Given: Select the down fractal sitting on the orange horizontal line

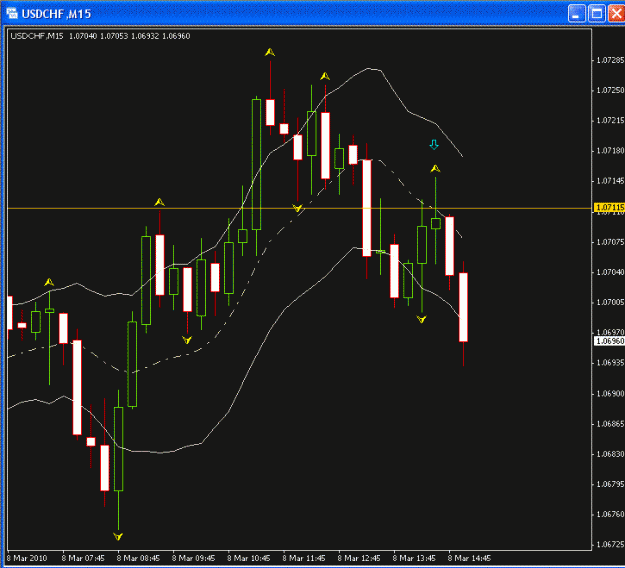Looking at the screenshot, I should point(297,208).
